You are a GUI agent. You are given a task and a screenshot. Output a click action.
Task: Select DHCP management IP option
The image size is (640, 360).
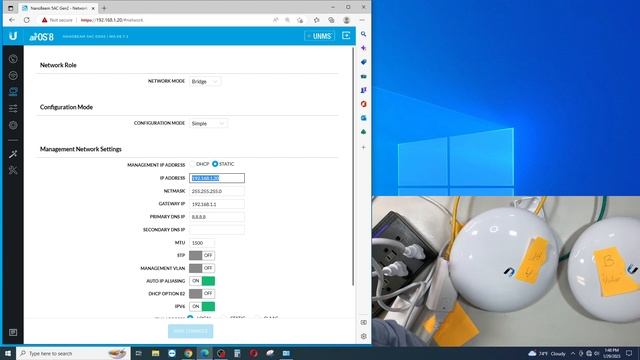coord(193,164)
